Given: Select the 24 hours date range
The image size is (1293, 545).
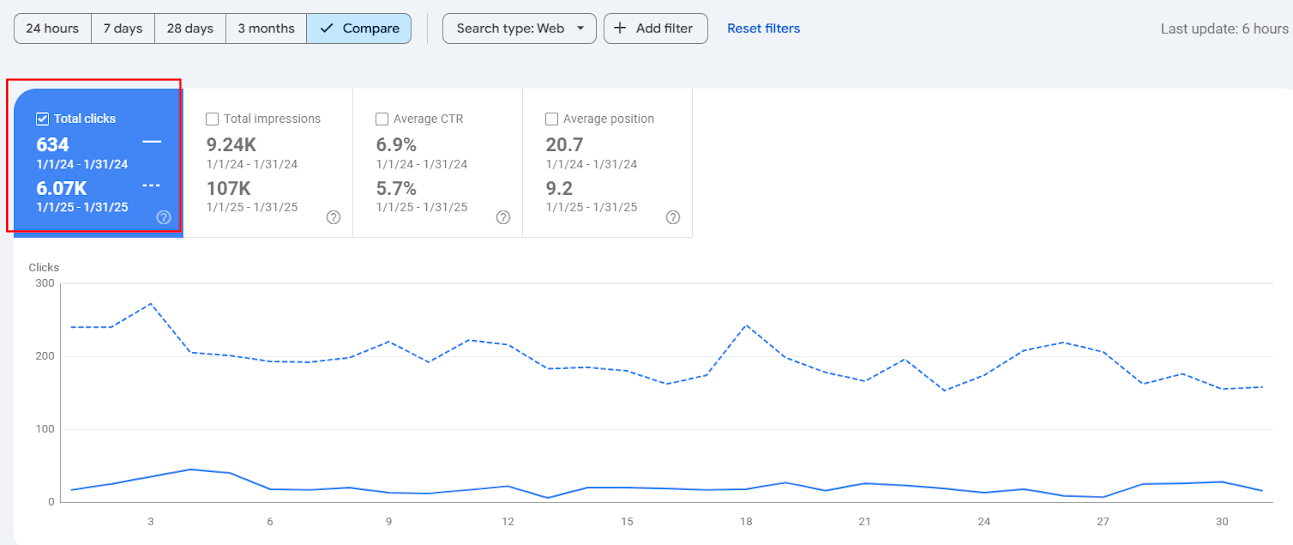Looking at the screenshot, I should [52, 28].
